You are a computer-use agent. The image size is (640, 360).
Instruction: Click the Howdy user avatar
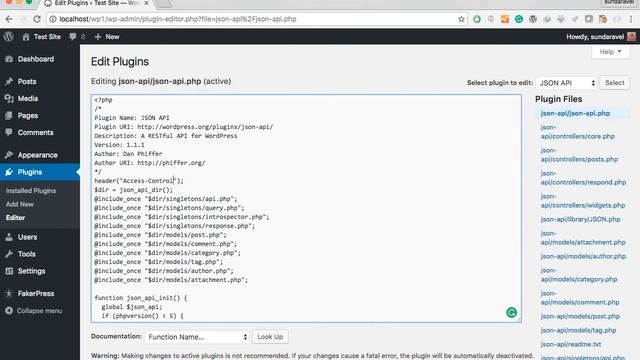[631, 37]
